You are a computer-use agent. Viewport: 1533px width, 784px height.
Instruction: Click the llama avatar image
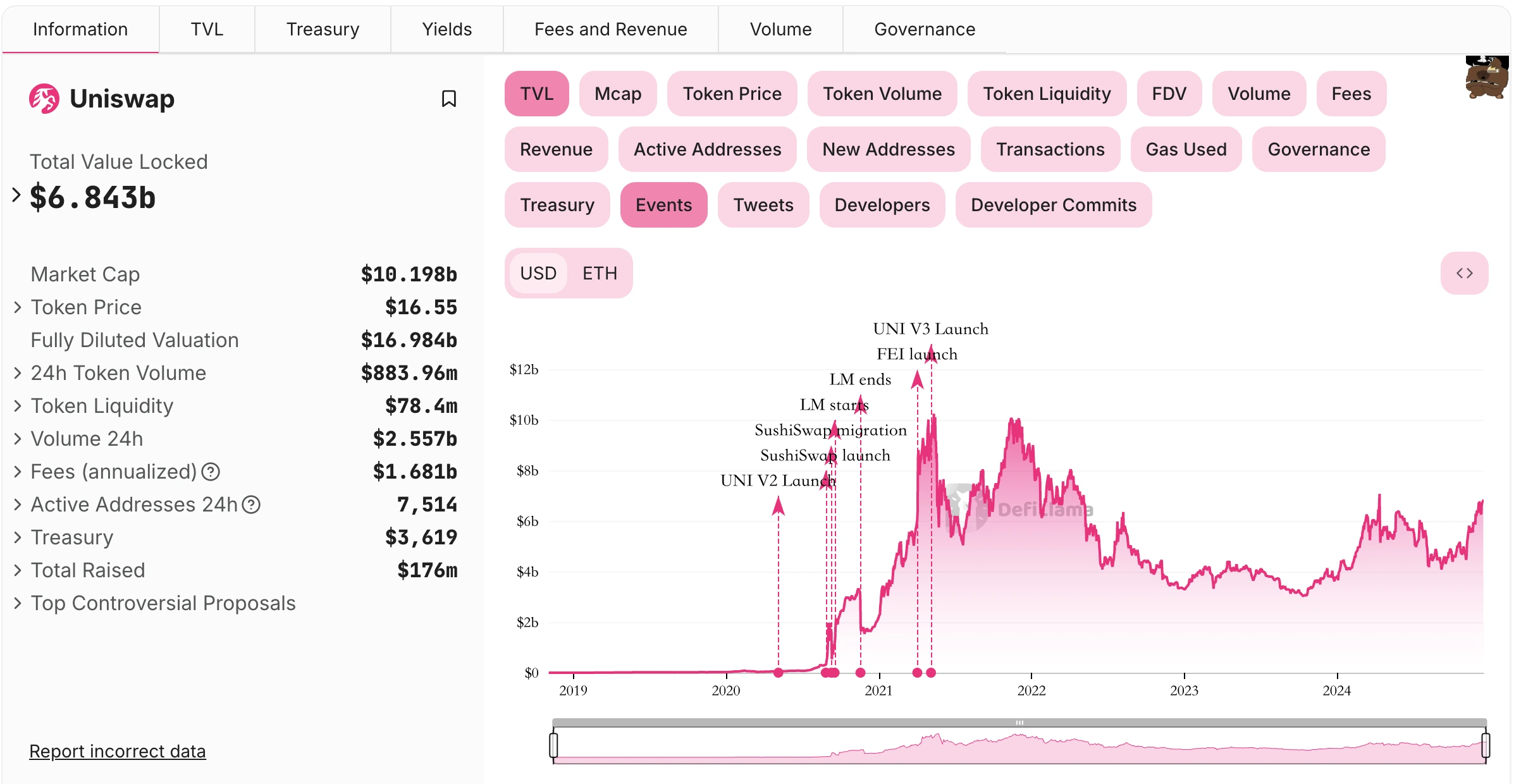[1487, 77]
